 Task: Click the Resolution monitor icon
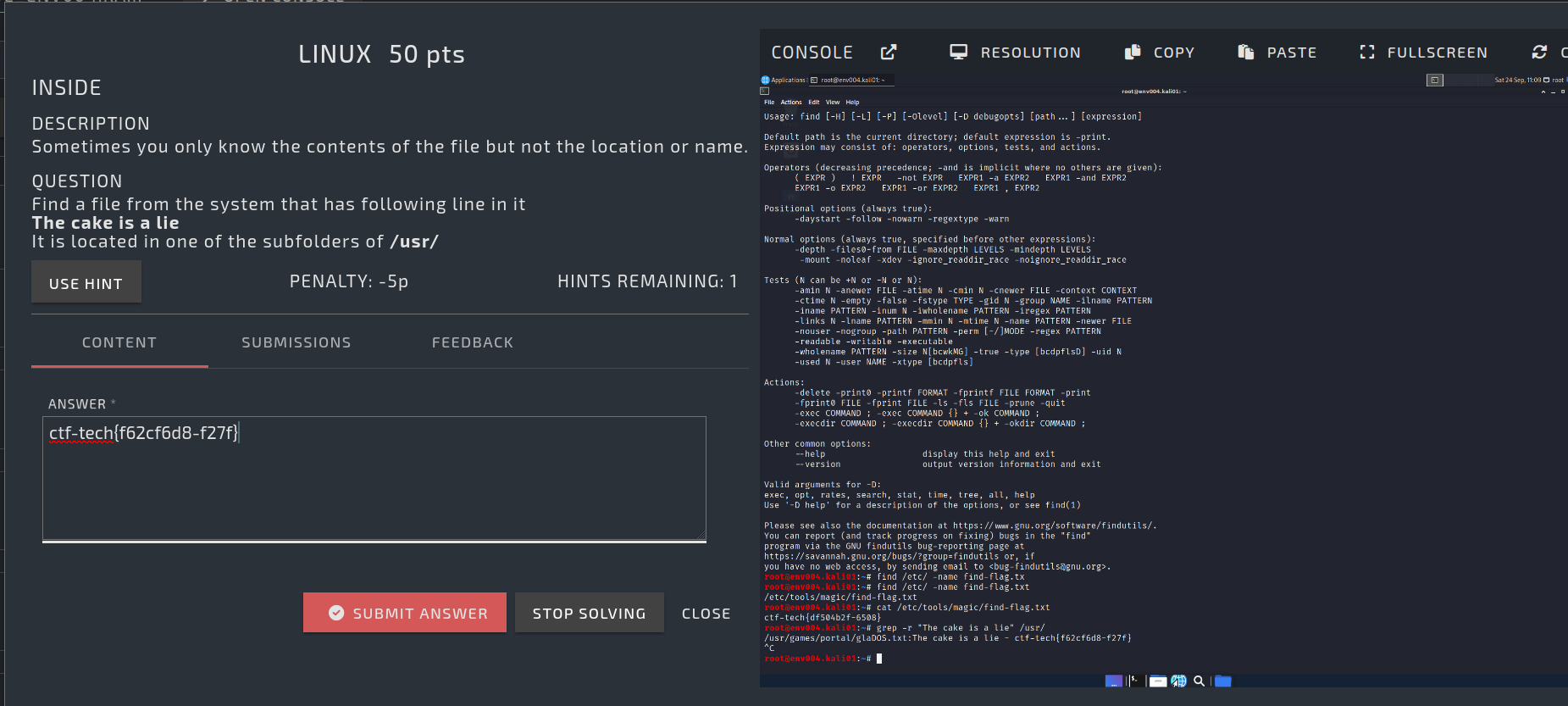point(958,53)
